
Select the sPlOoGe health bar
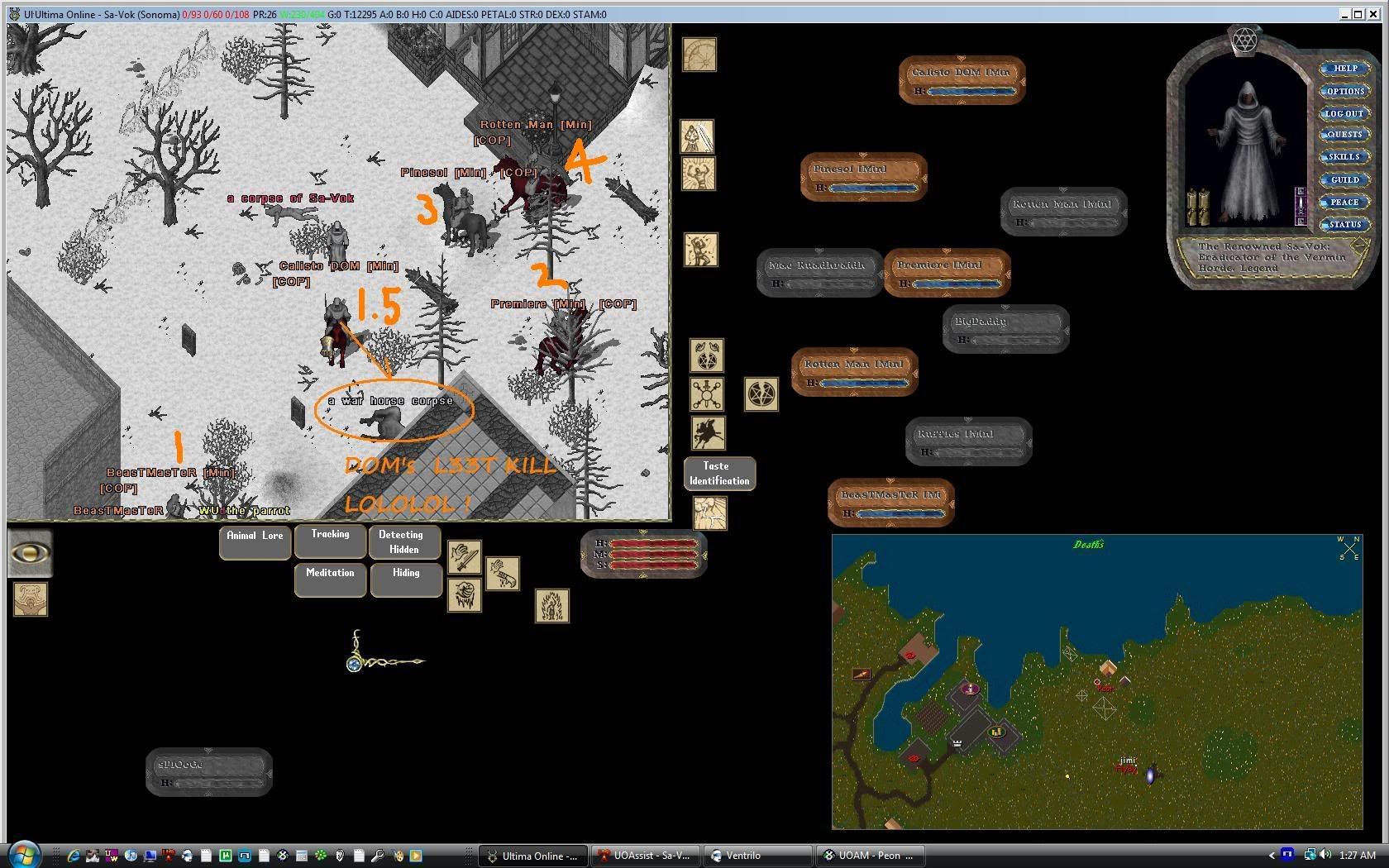click(209, 772)
